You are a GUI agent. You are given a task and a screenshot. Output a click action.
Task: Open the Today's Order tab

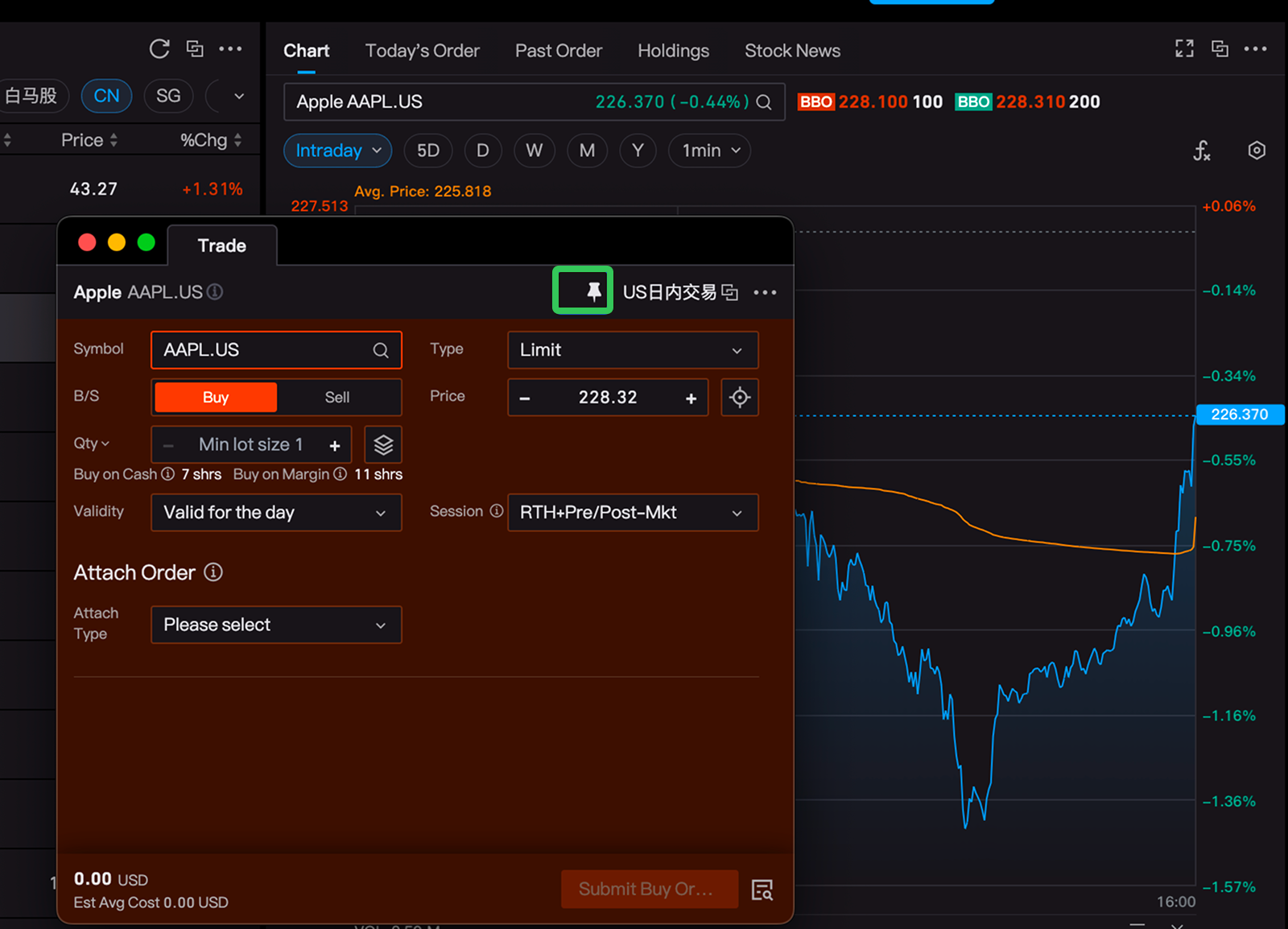tap(422, 51)
